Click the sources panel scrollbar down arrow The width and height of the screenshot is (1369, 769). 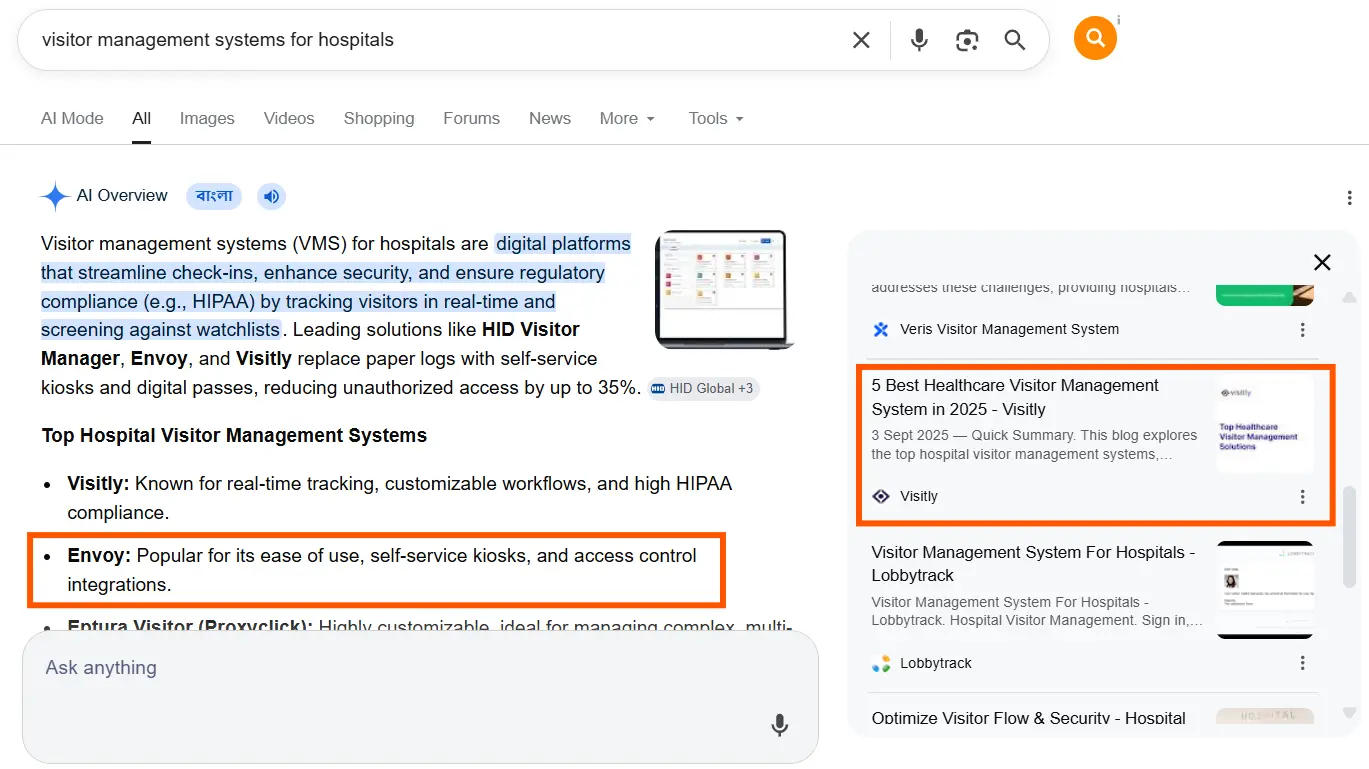tap(1349, 713)
